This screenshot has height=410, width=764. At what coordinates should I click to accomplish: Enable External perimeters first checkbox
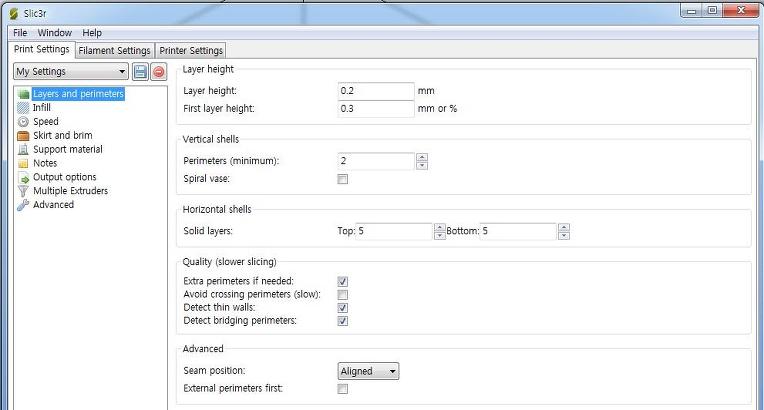point(343,389)
